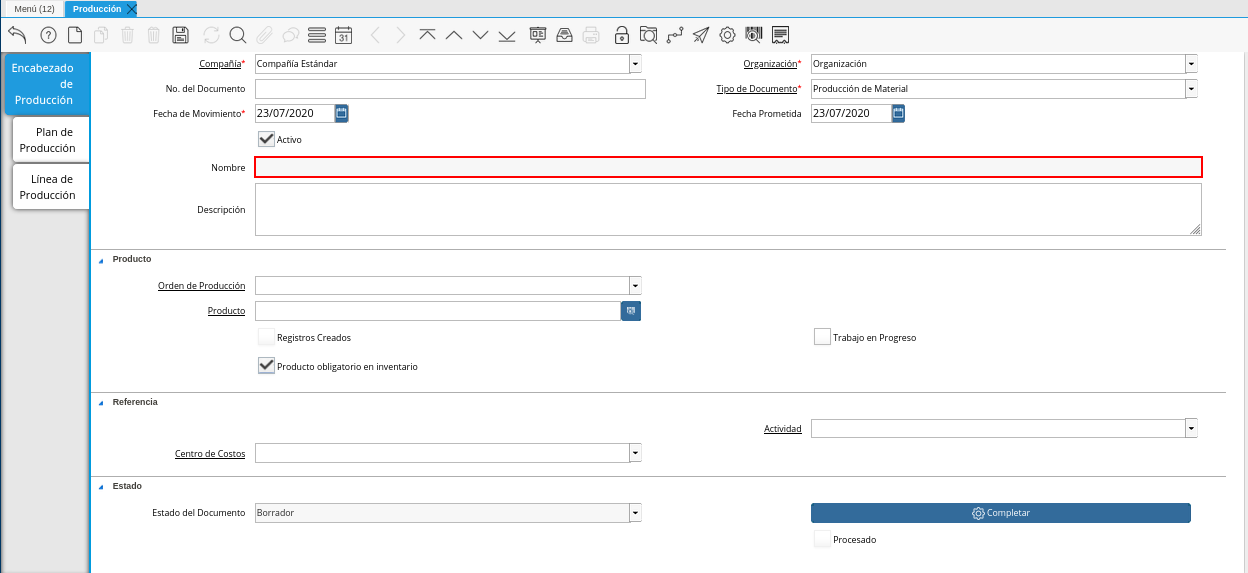Open the help icon in toolbar
Viewport: 1248px width, 573px height.
(x=48, y=35)
